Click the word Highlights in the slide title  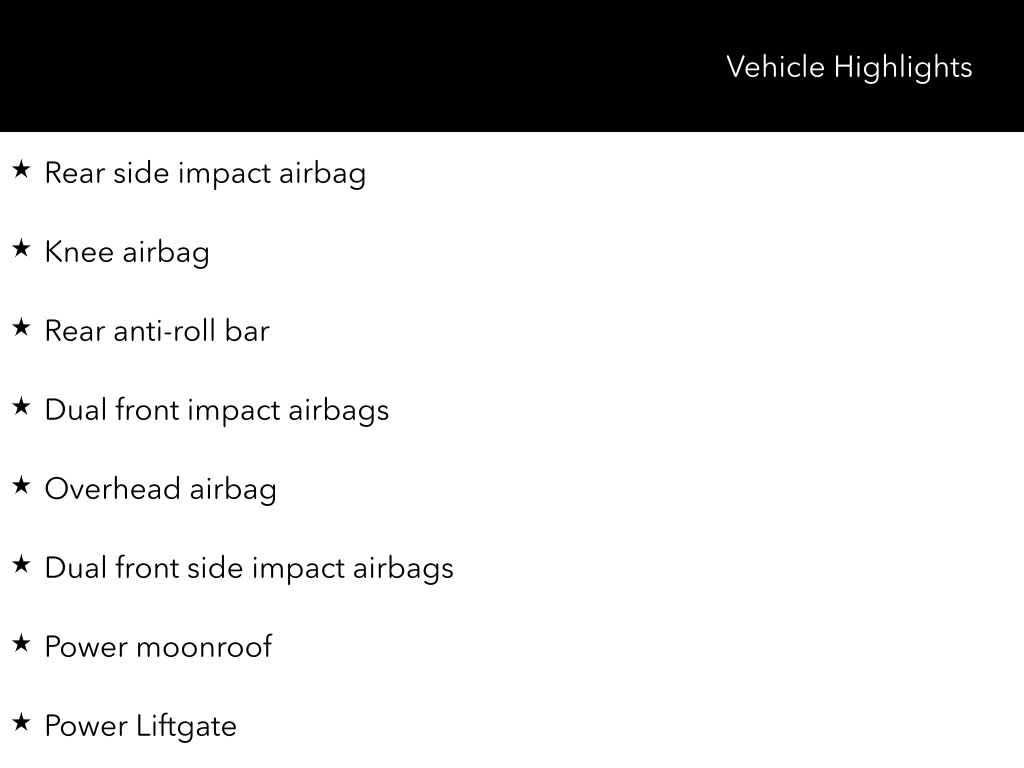(x=903, y=68)
